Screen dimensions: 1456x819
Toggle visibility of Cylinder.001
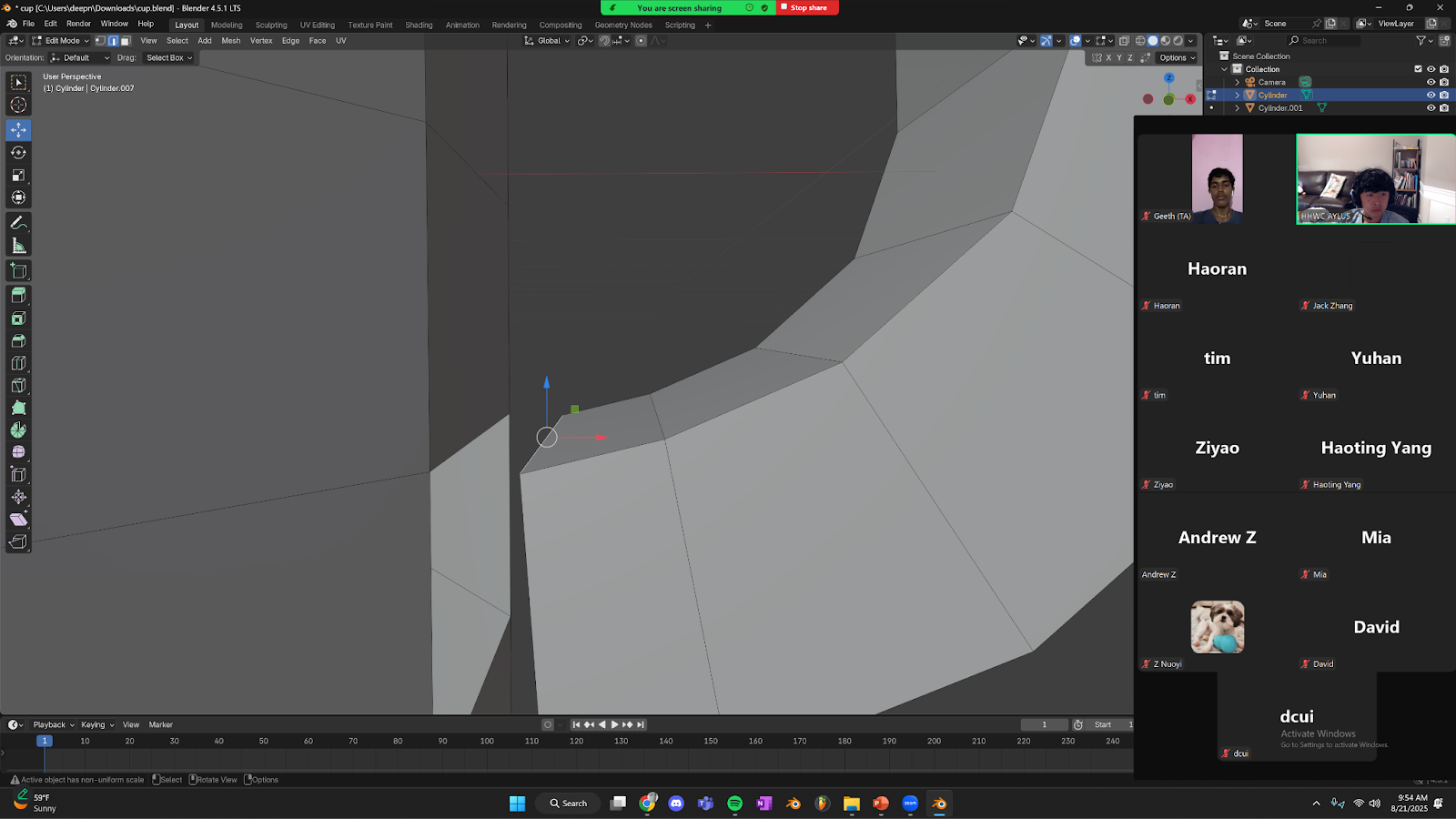[1431, 107]
